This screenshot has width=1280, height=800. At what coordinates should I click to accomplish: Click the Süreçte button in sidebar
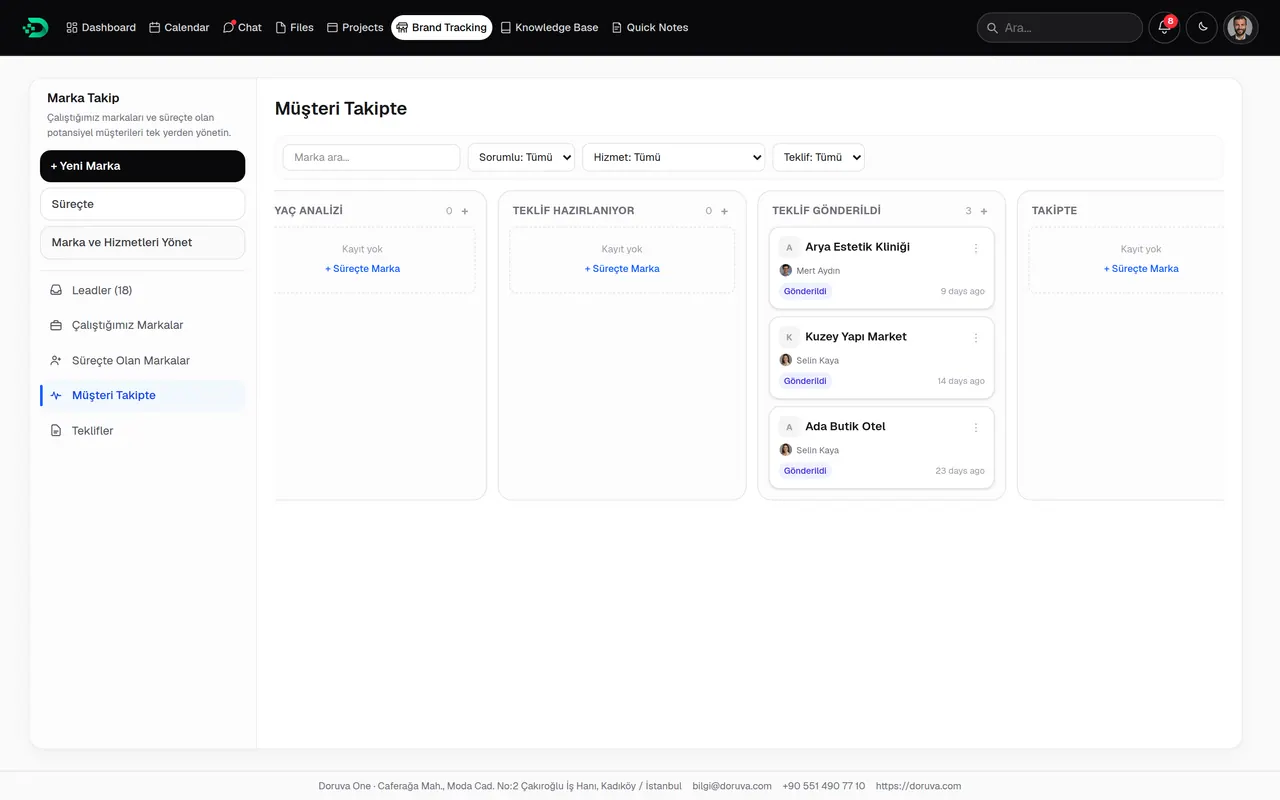(142, 204)
